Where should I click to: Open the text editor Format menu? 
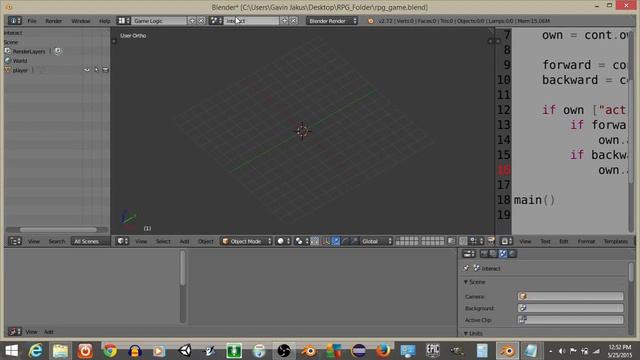tap(586, 242)
